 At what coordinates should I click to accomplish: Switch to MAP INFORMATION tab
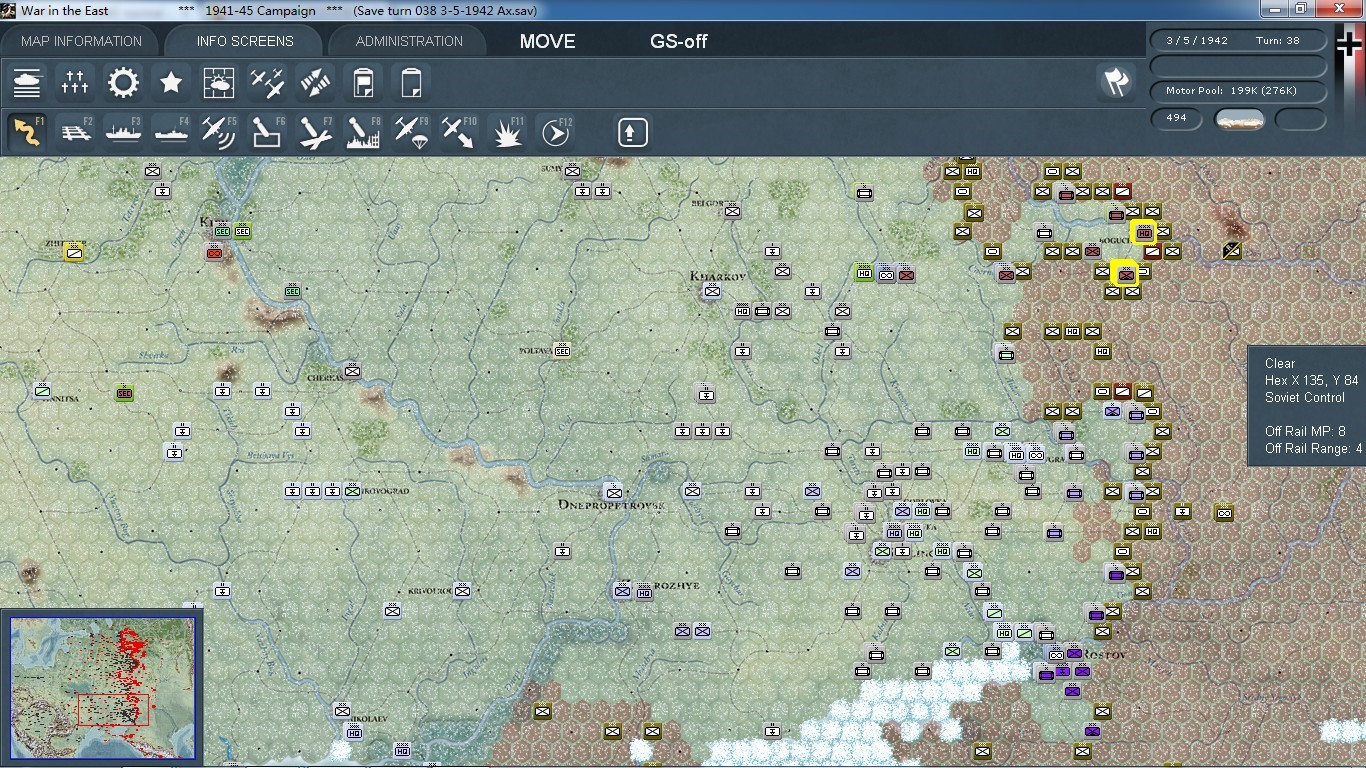[x=82, y=41]
